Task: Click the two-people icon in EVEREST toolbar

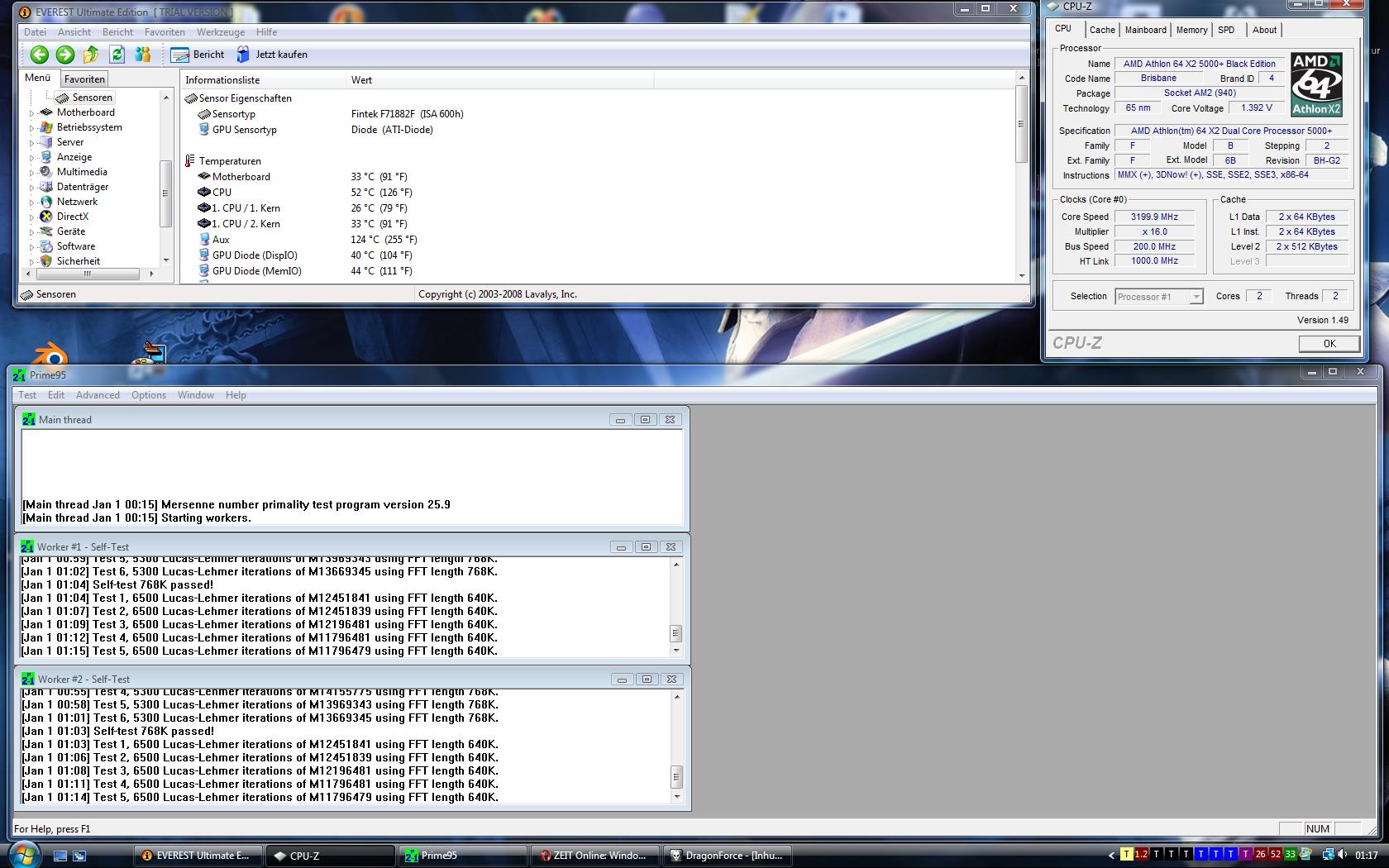Action: click(x=143, y=55)
